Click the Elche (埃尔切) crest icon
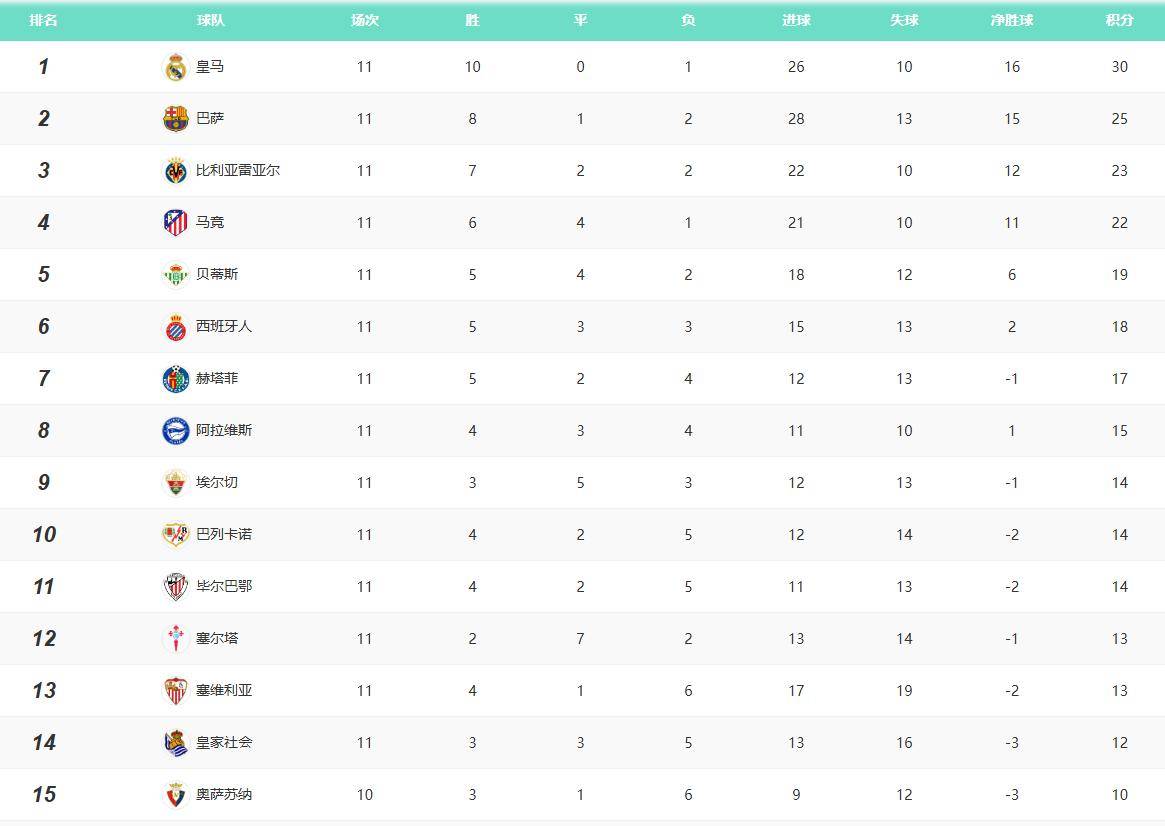 point(176,483)
